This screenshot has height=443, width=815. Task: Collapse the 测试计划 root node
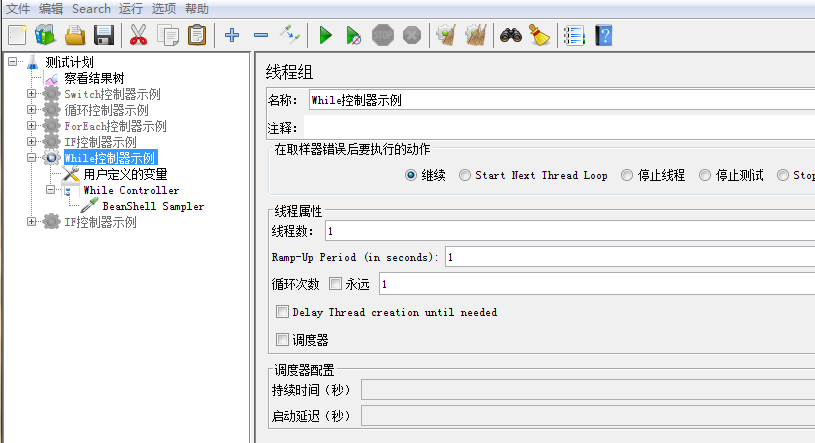pyautogui.click(x=13, y=61)
